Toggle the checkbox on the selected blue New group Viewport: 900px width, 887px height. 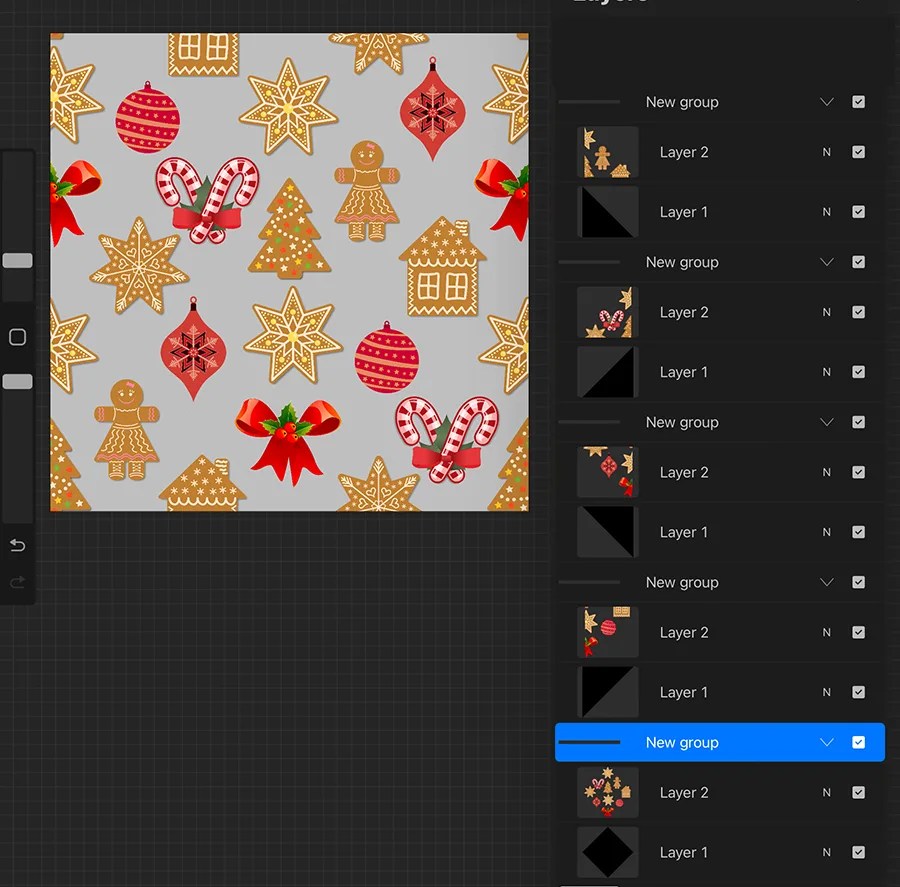859,742
